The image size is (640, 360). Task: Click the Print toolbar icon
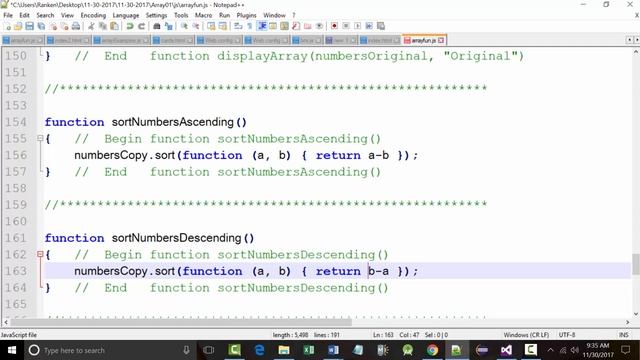(x=76, y=26)
